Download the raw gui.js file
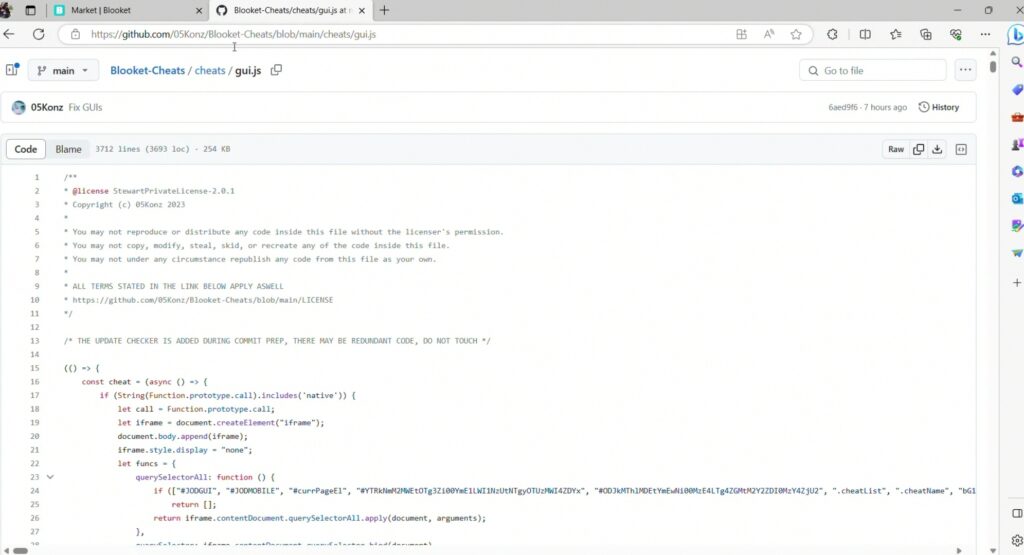The image size is (1024, 555). 937,149
